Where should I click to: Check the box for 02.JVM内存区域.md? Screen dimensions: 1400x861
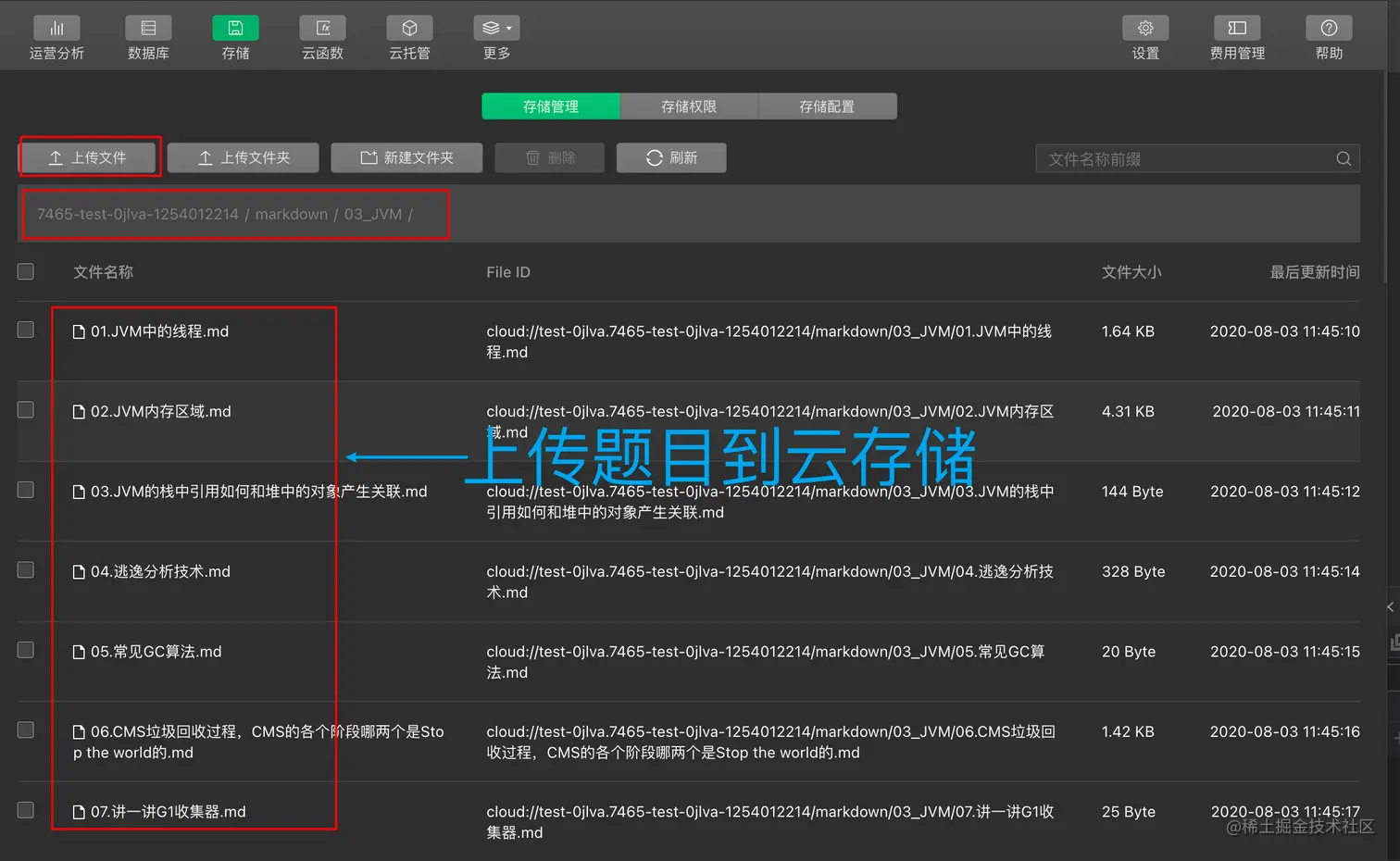(26, 409)
